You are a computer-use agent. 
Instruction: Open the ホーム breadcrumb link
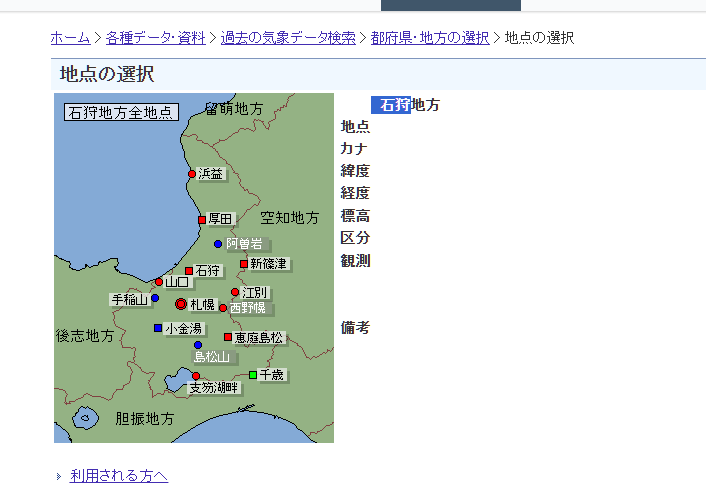click(x=71, y=38)
